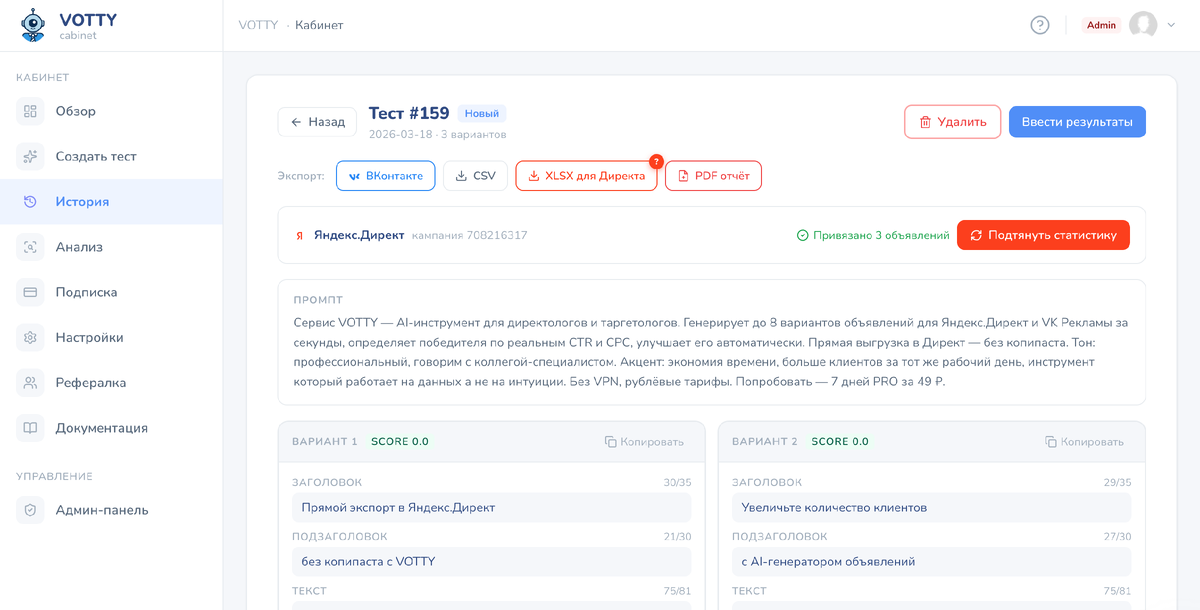This screenshot has width=1200, height=610.
Task: Click subtitle field с AI-генератором объявлений
Action: pyautogui.click(x=931, y=561)
